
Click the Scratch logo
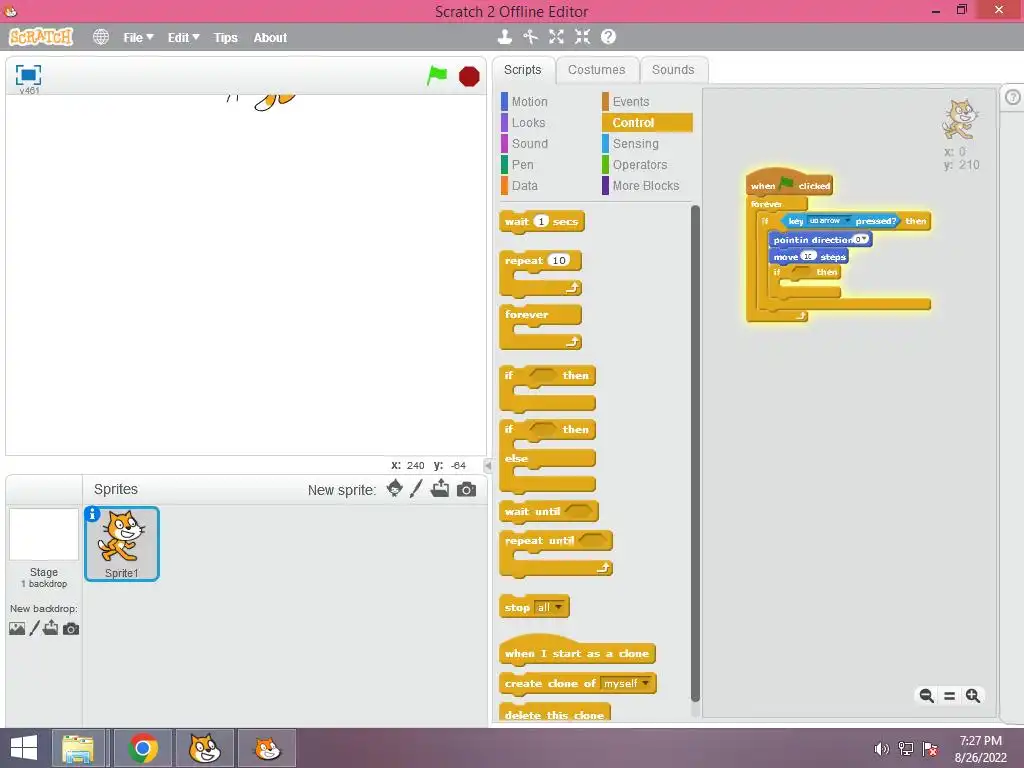pos(41,37)
